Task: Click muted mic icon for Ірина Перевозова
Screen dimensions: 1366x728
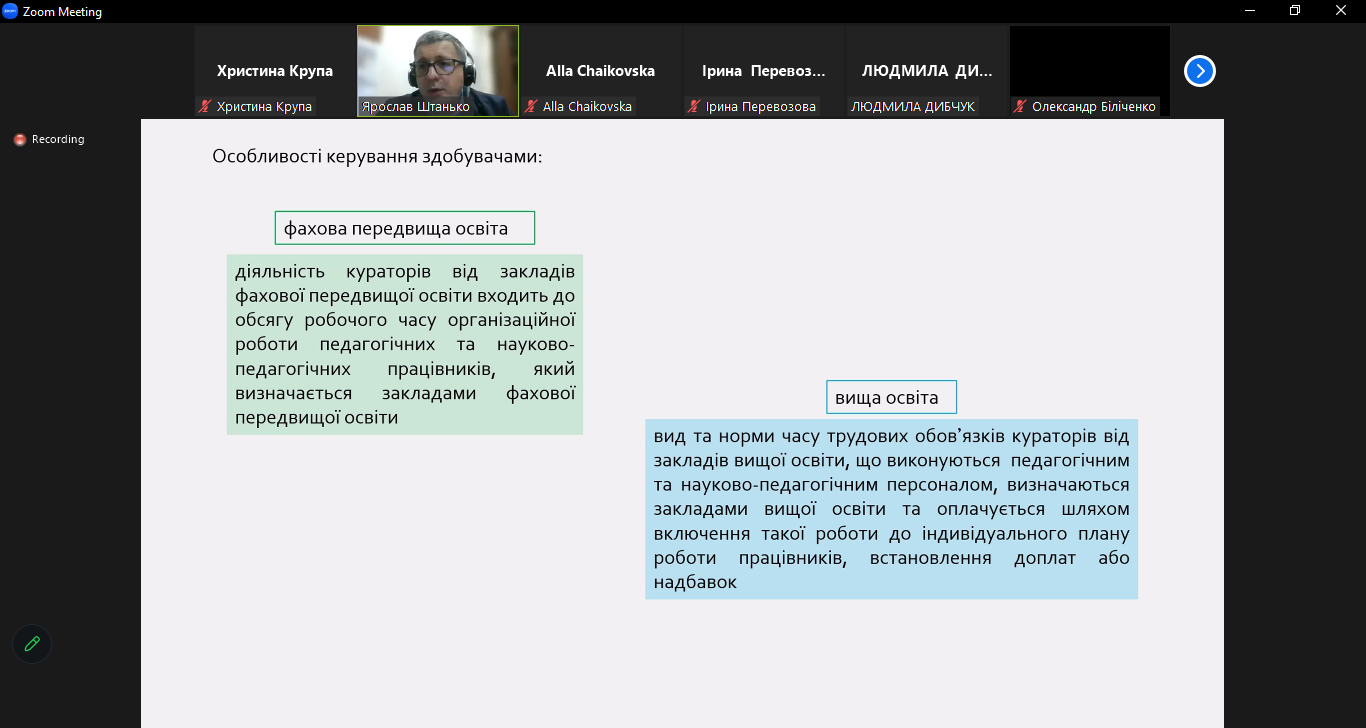Action: pos(694,106)
